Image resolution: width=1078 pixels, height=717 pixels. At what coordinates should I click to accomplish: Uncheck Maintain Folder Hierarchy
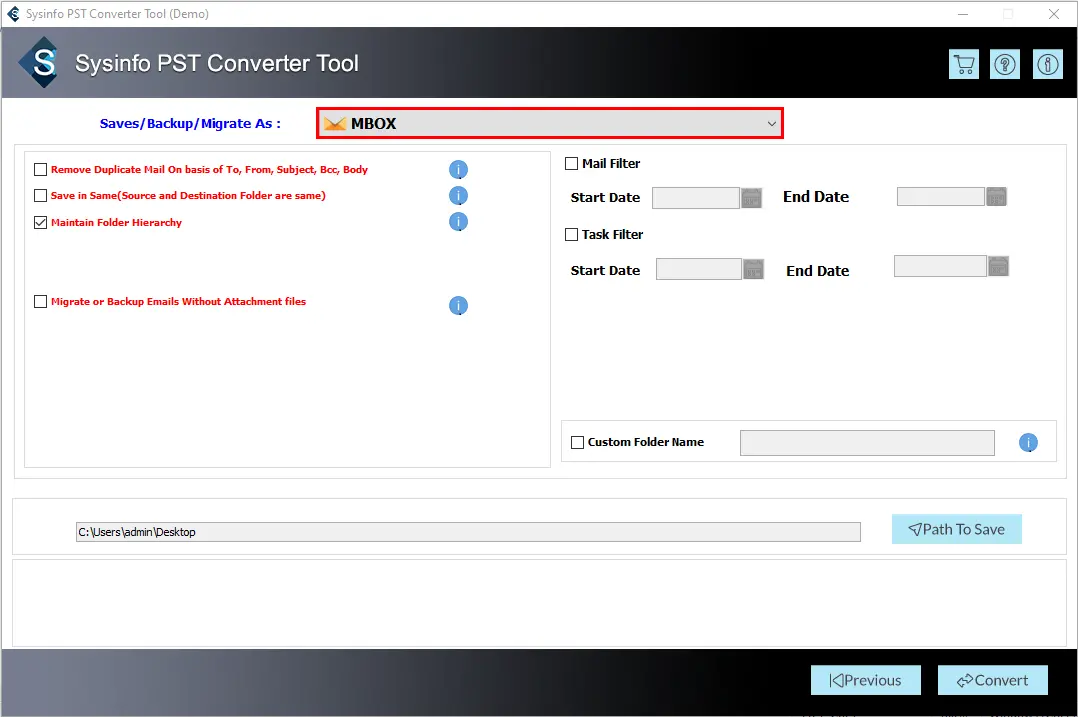(41, 223)
